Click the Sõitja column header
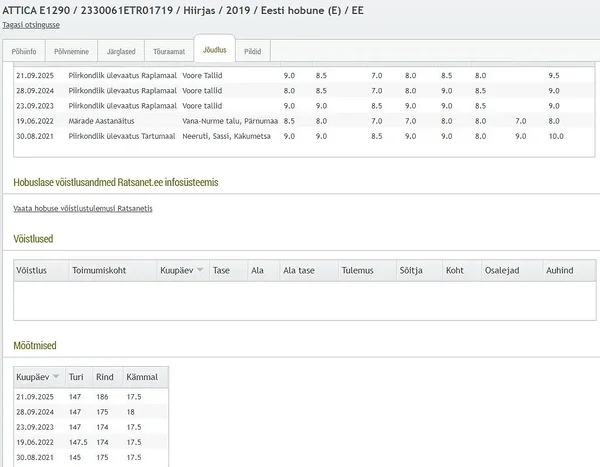 point(411,270)
